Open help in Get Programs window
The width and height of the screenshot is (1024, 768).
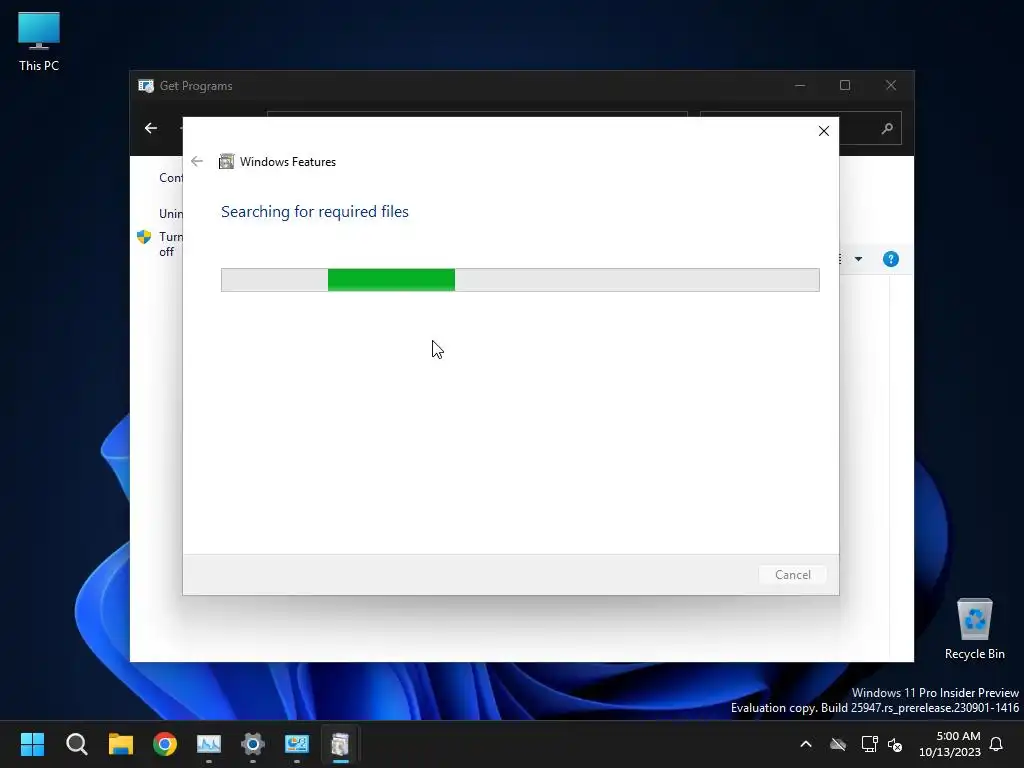tap(890, 259)
